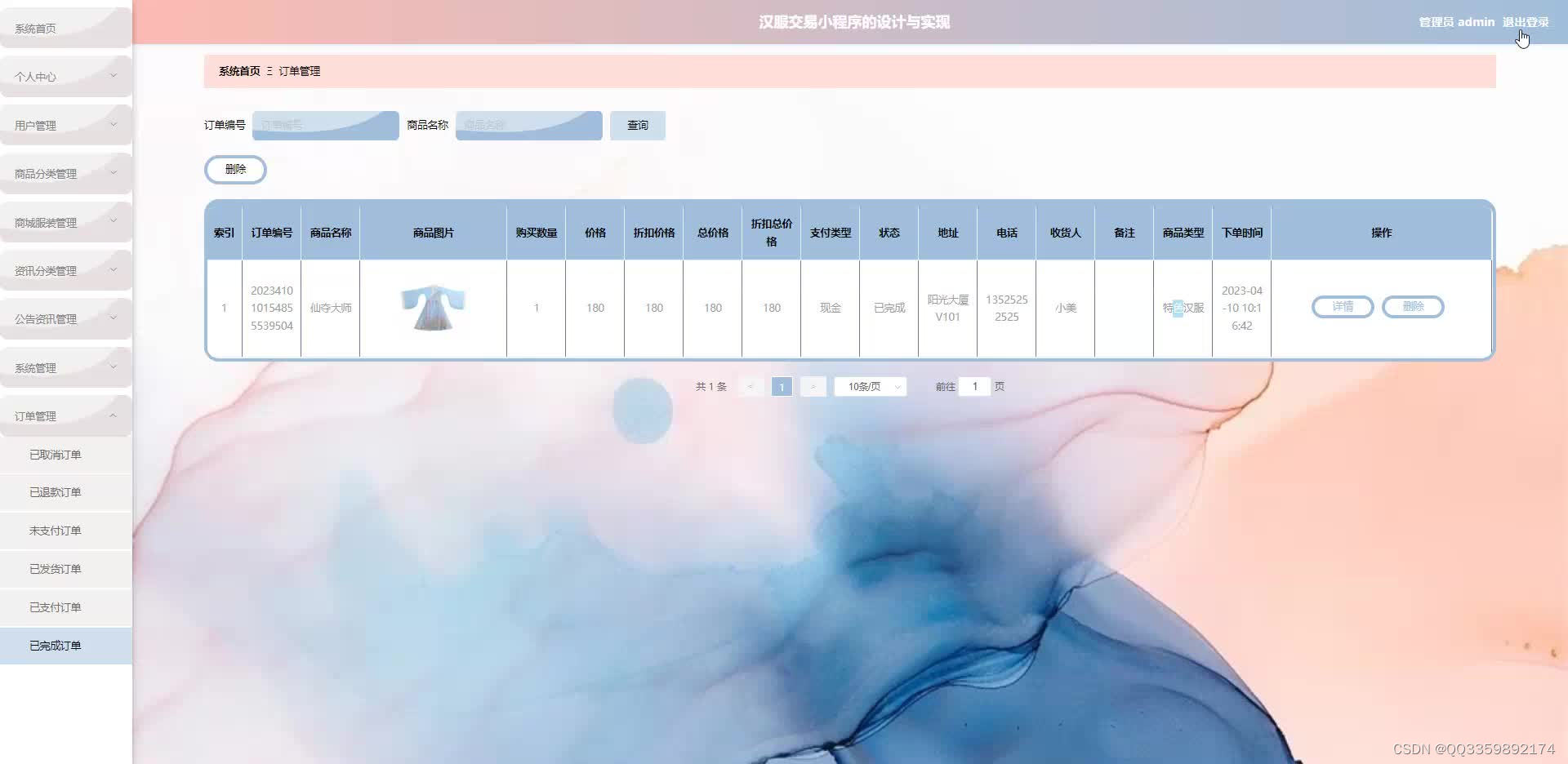Open the 已支付订单 submenu item

click(x=65, y=607)
